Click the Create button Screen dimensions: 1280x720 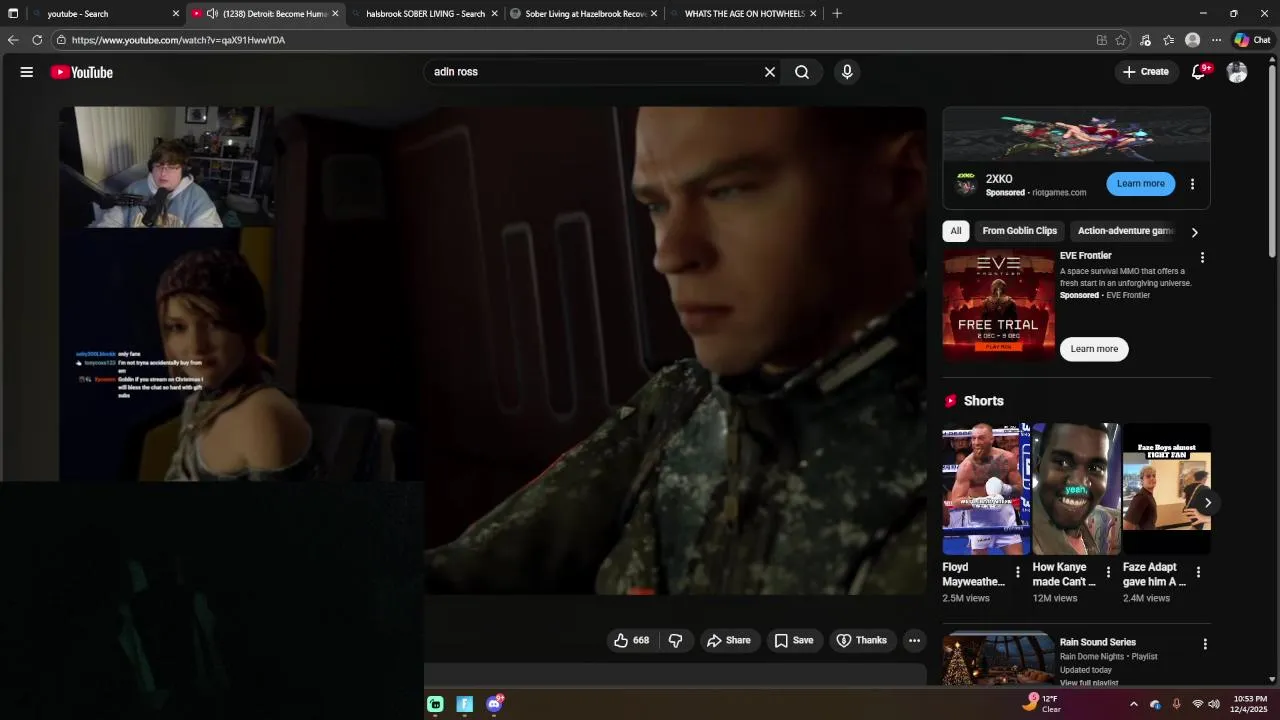[x=1145, y=72]
